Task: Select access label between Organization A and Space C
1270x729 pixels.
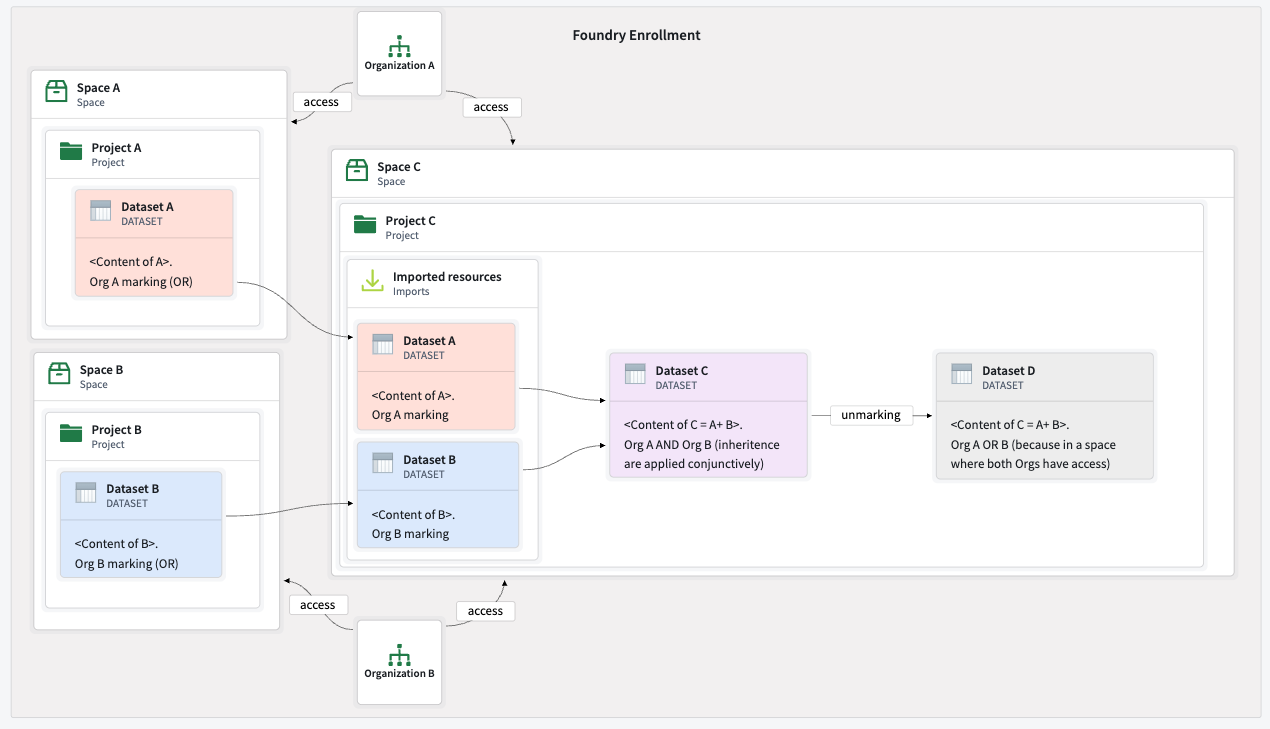Action: (x=491, y=107)
